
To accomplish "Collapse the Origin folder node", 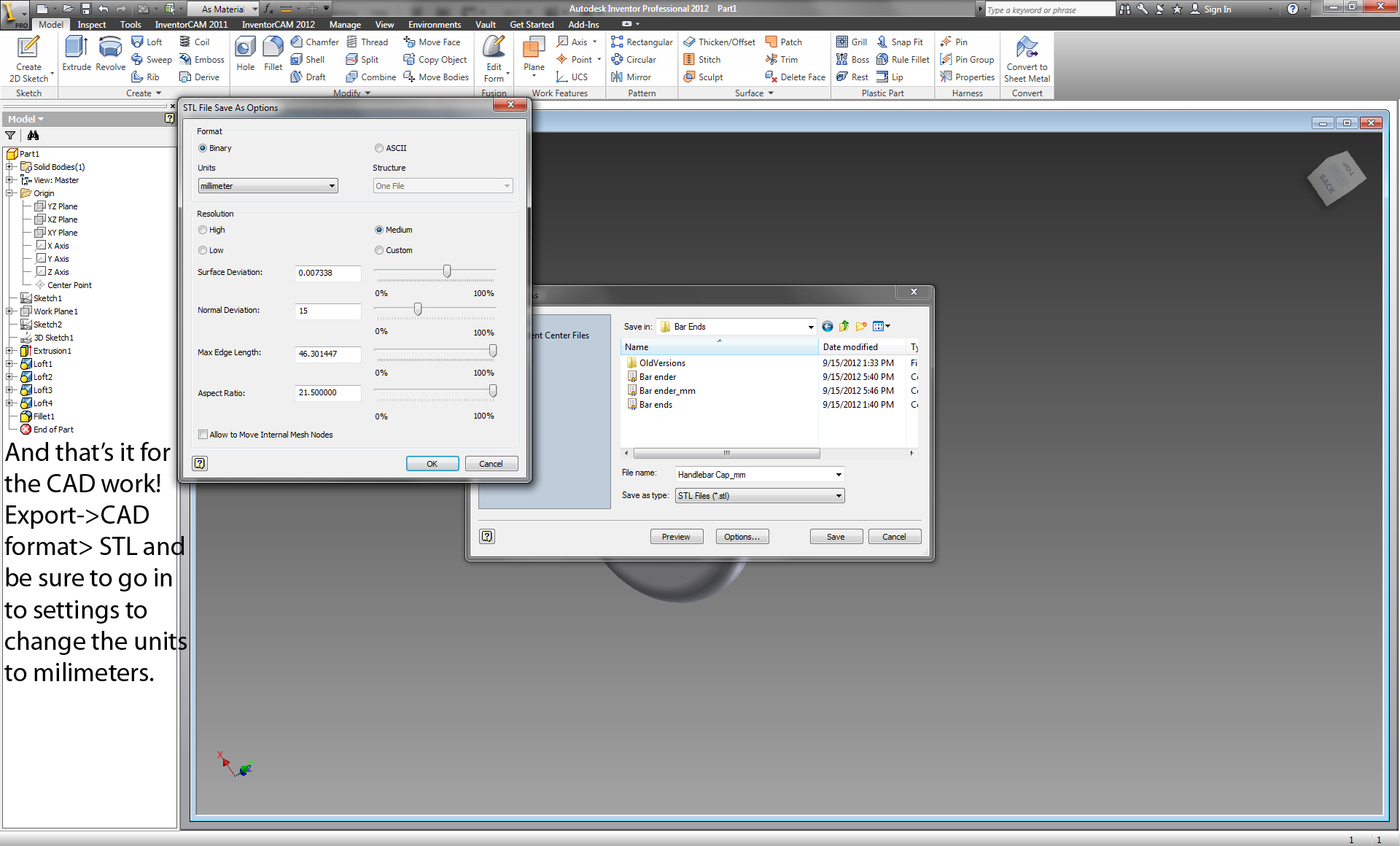I will [x=9, y=193].
